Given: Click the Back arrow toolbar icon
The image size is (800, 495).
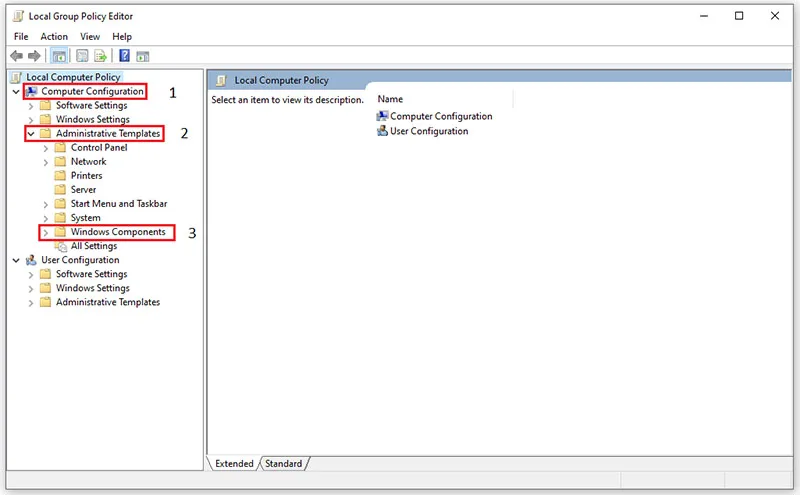Looking at the screenshot, I should click(x=16, y=56).
